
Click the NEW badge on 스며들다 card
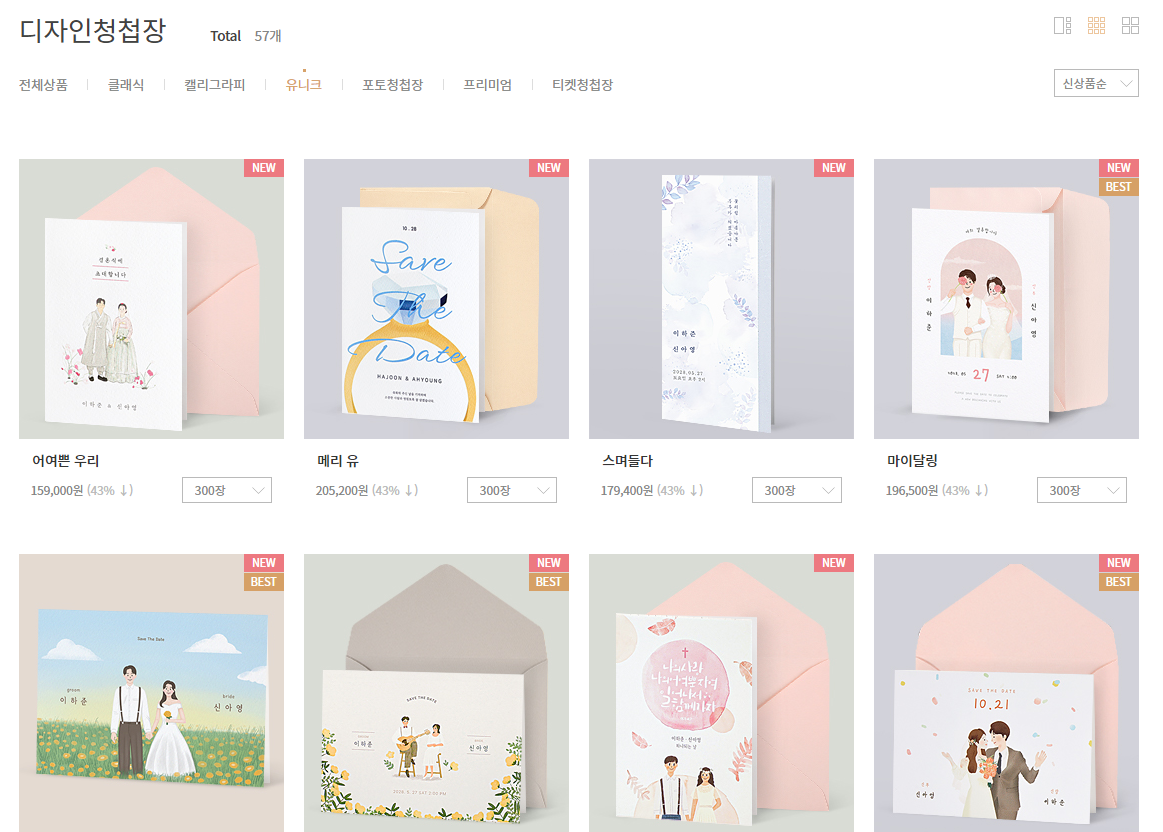click(x=834, y=168)
